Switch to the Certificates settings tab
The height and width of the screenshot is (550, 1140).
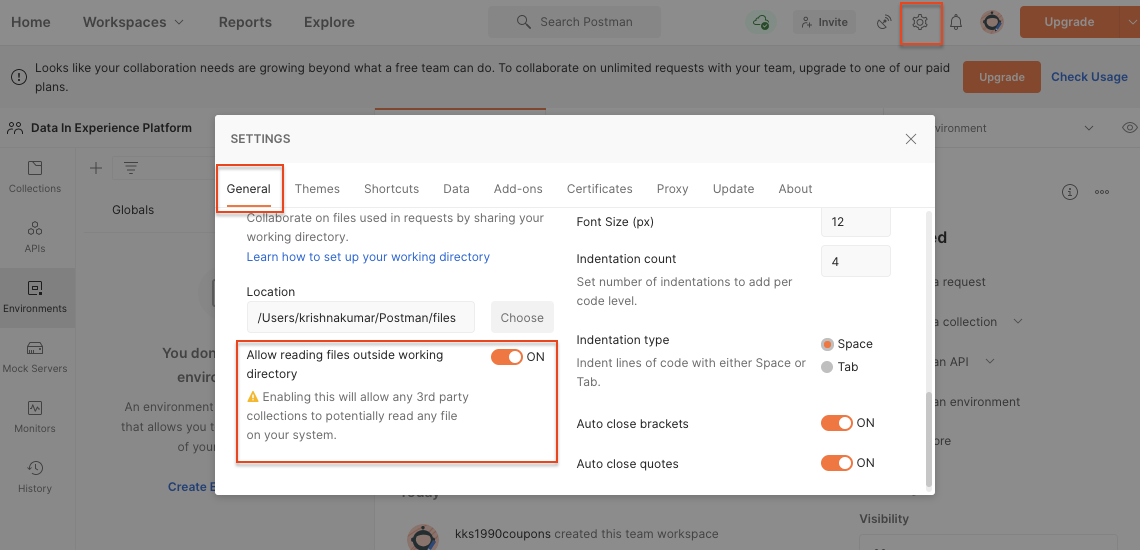(x=599, y=189)
